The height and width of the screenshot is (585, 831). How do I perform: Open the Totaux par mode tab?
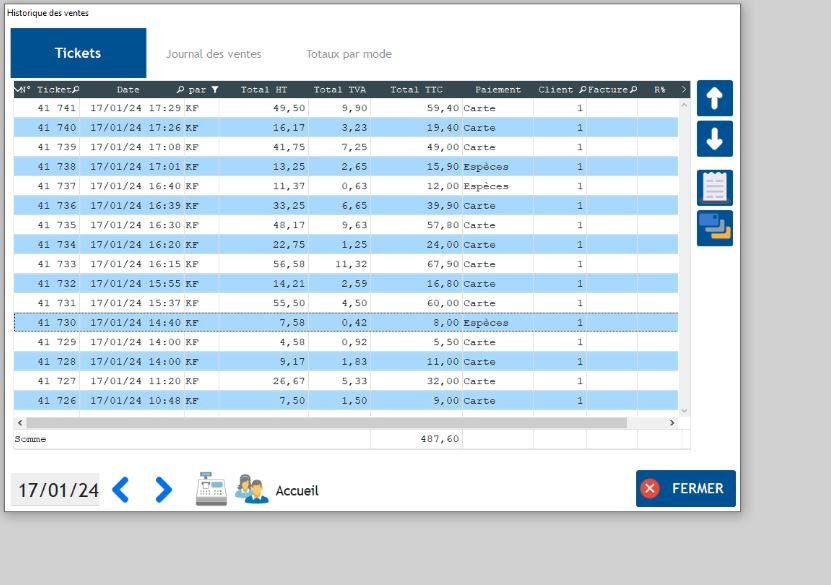click(x=348, y=54)
